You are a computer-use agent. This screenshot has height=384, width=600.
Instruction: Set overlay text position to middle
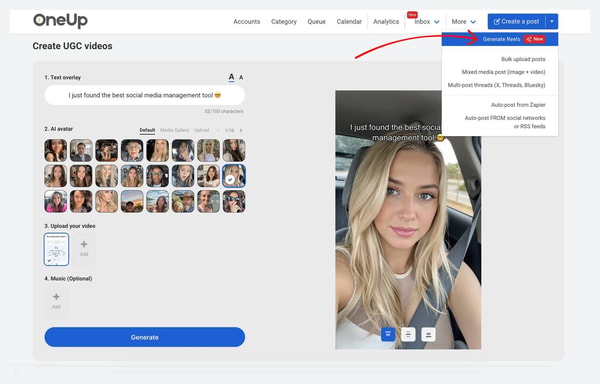[408, 334]
